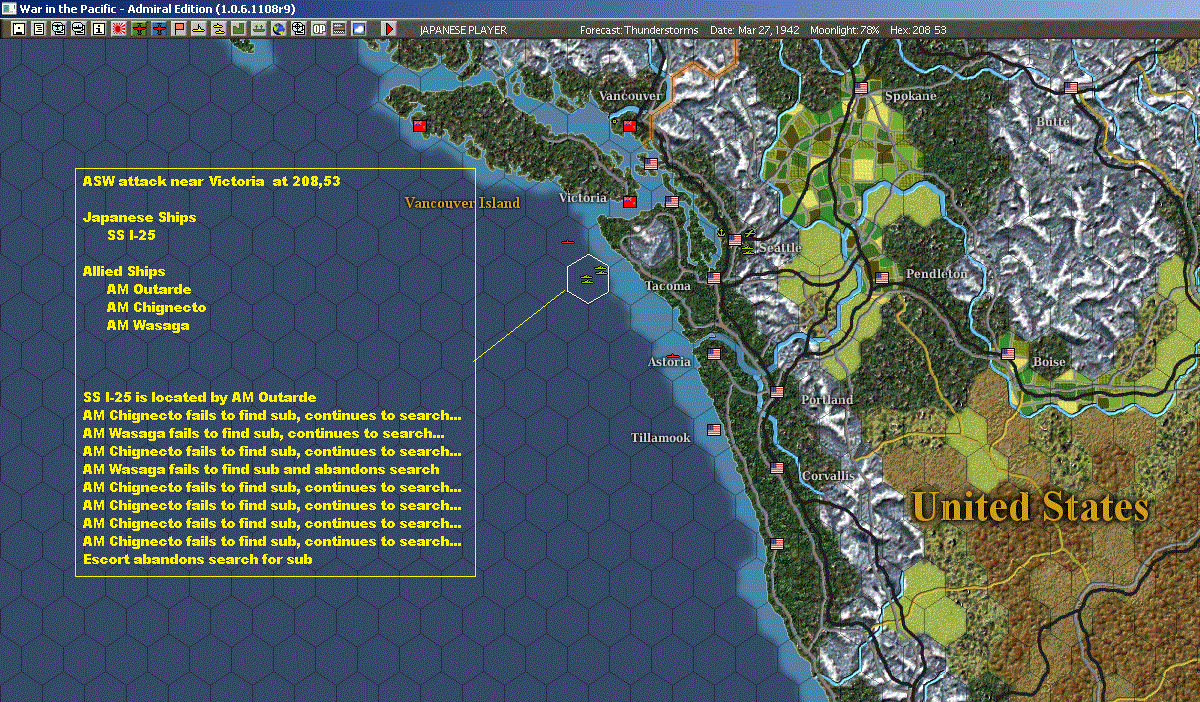This screenshot has height=702, width=1200.
Task: Click the red ship icon at Astoria
Action: 674,355
